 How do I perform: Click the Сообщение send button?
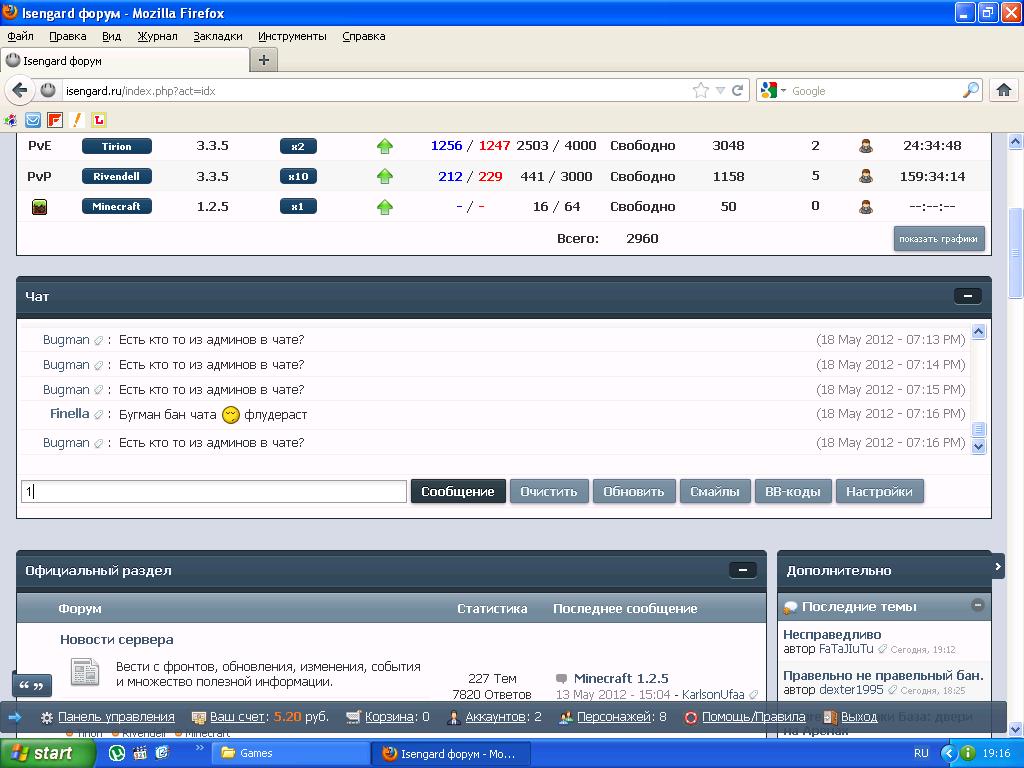(458, 491)
